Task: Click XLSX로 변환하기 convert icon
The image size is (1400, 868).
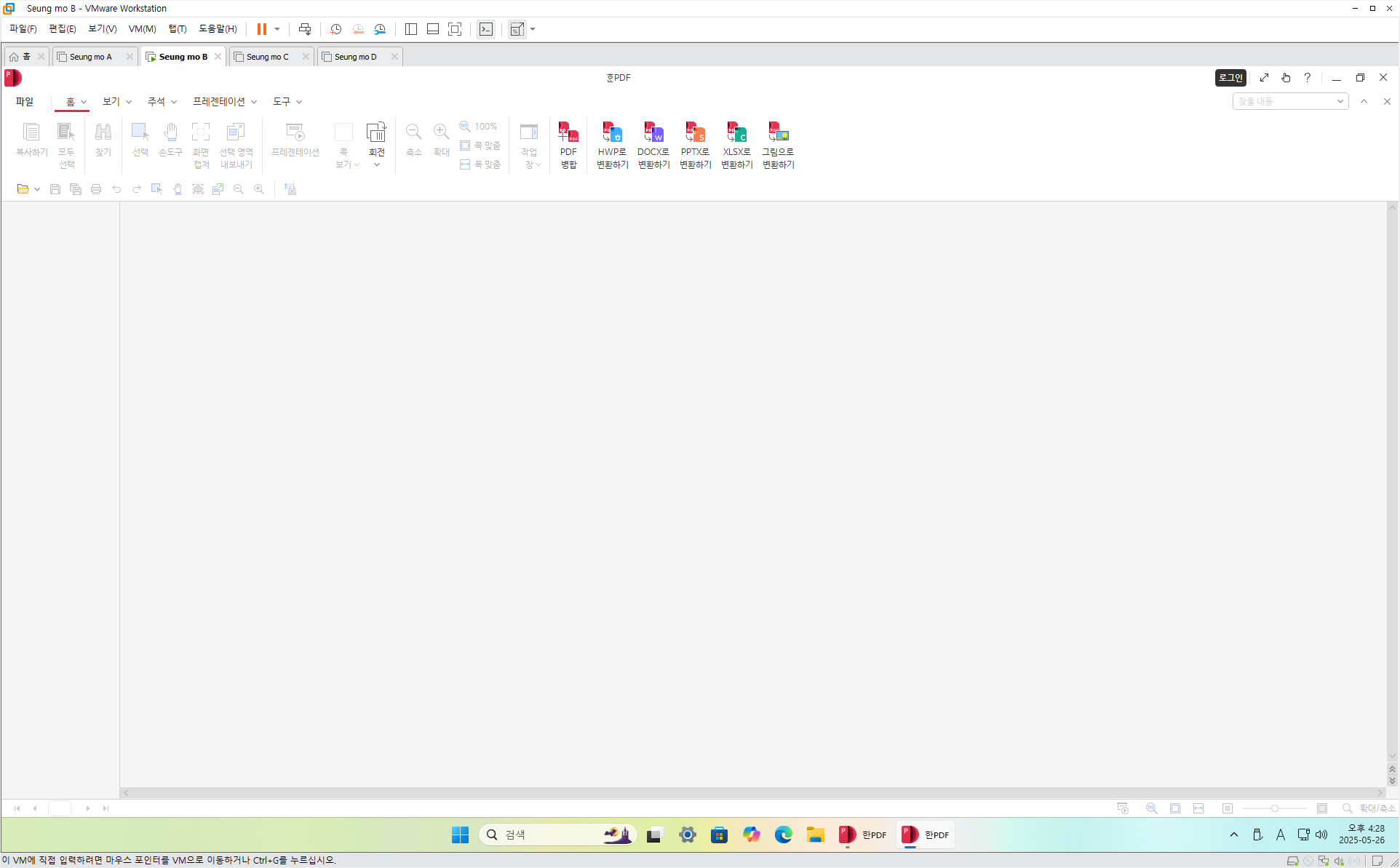Action: pyautogui.click(x=736, y=133)
